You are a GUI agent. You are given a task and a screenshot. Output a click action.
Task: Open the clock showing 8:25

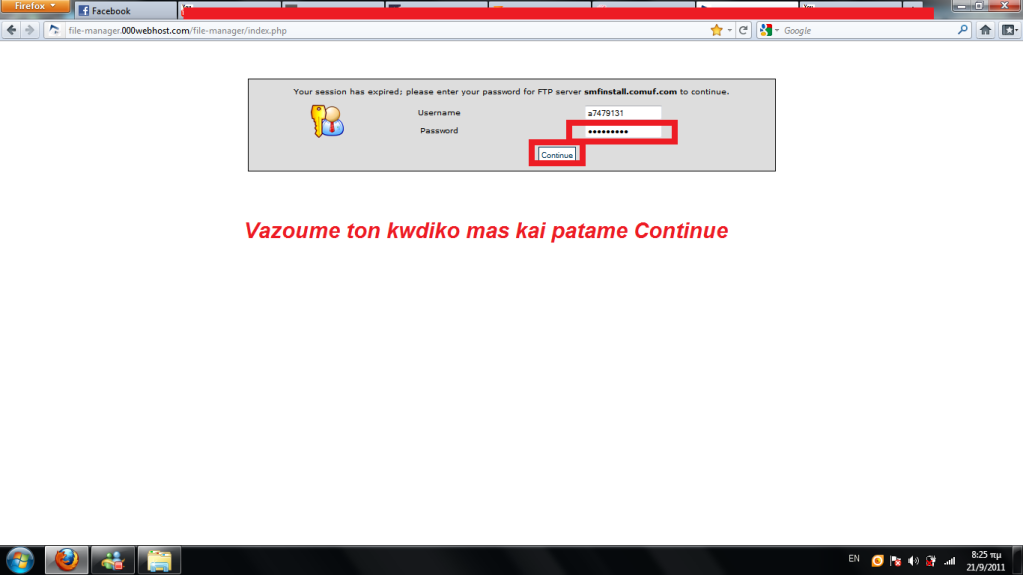click(986, 559)
